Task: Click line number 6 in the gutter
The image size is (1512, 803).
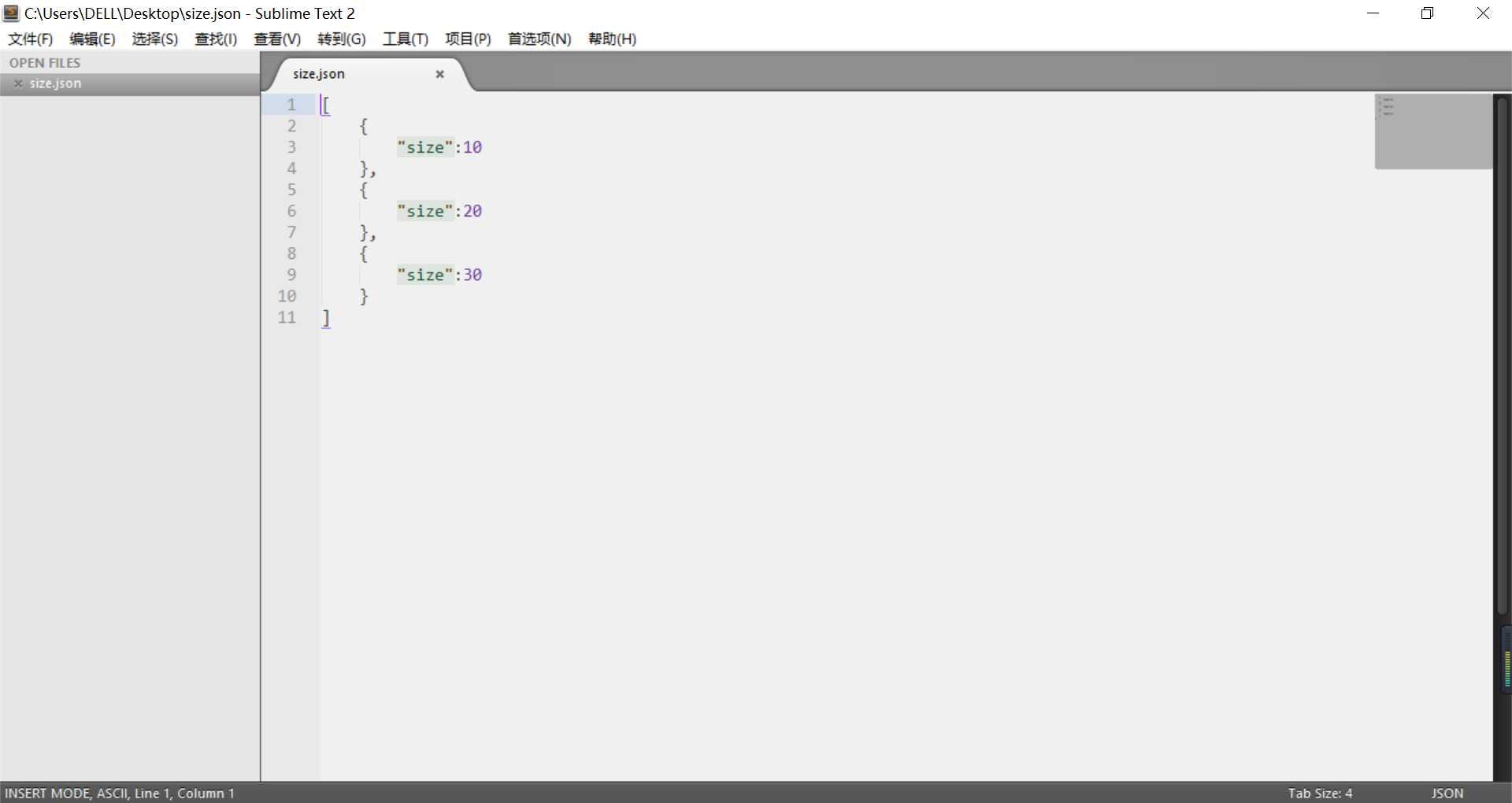Action: [x=291, y=211]
